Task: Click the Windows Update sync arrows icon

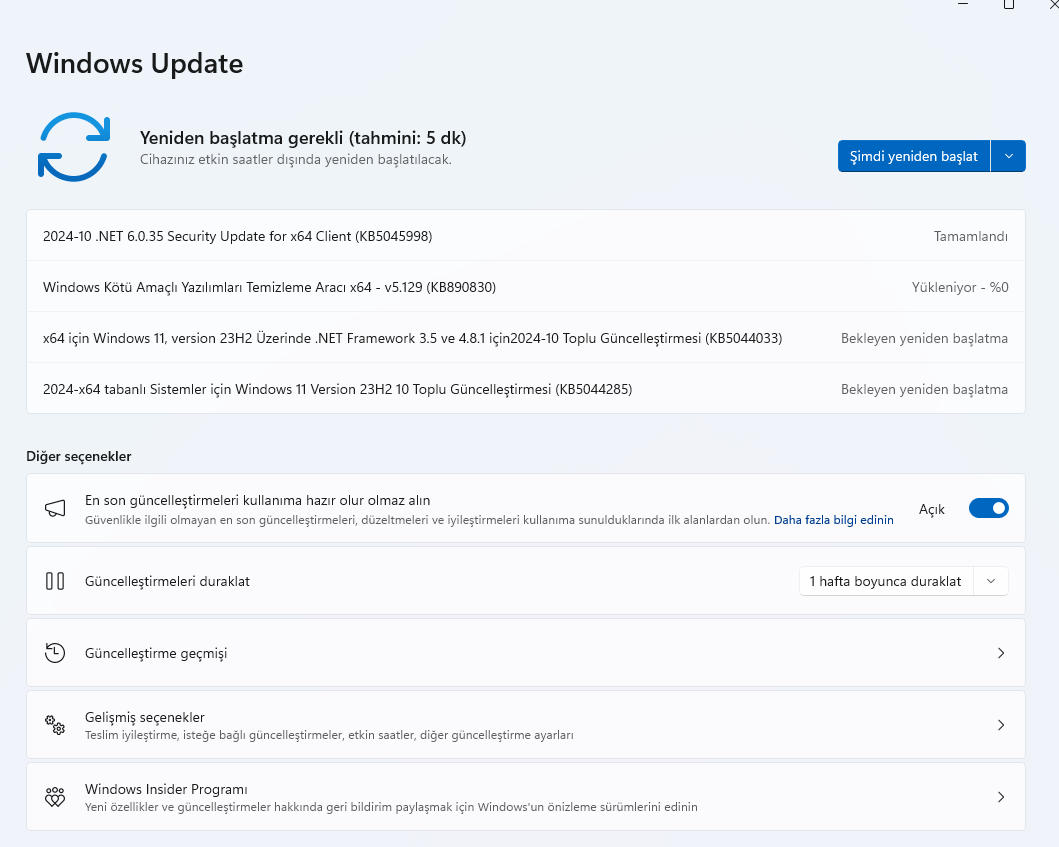Action: pyautogui.click(x=73, y=147)
